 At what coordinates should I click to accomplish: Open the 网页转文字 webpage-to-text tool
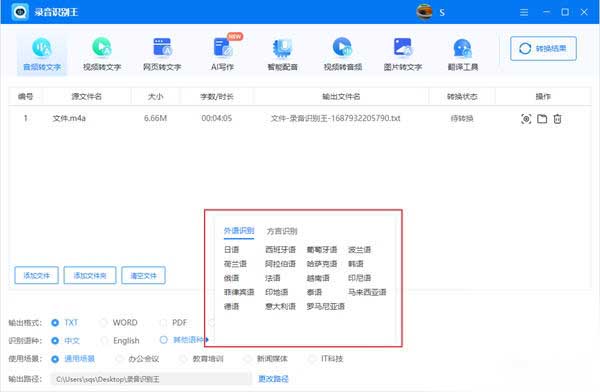click(162, 54)
